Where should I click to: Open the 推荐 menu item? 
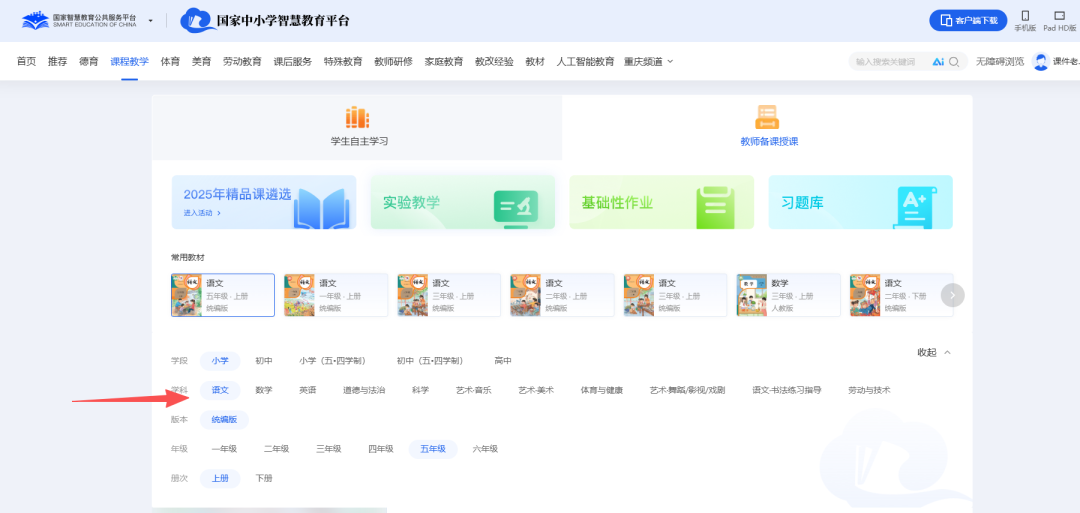[x=57, y=61]
